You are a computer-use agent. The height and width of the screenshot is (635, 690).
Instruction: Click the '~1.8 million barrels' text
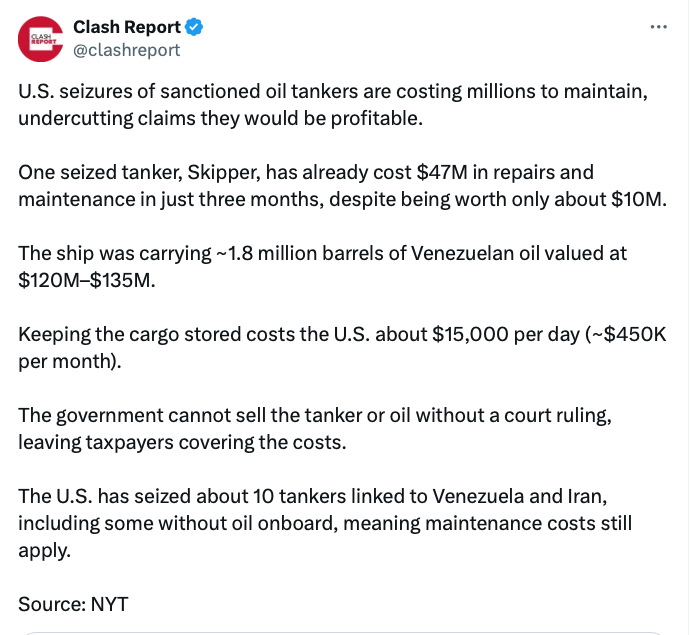click(x=306, y=253)
